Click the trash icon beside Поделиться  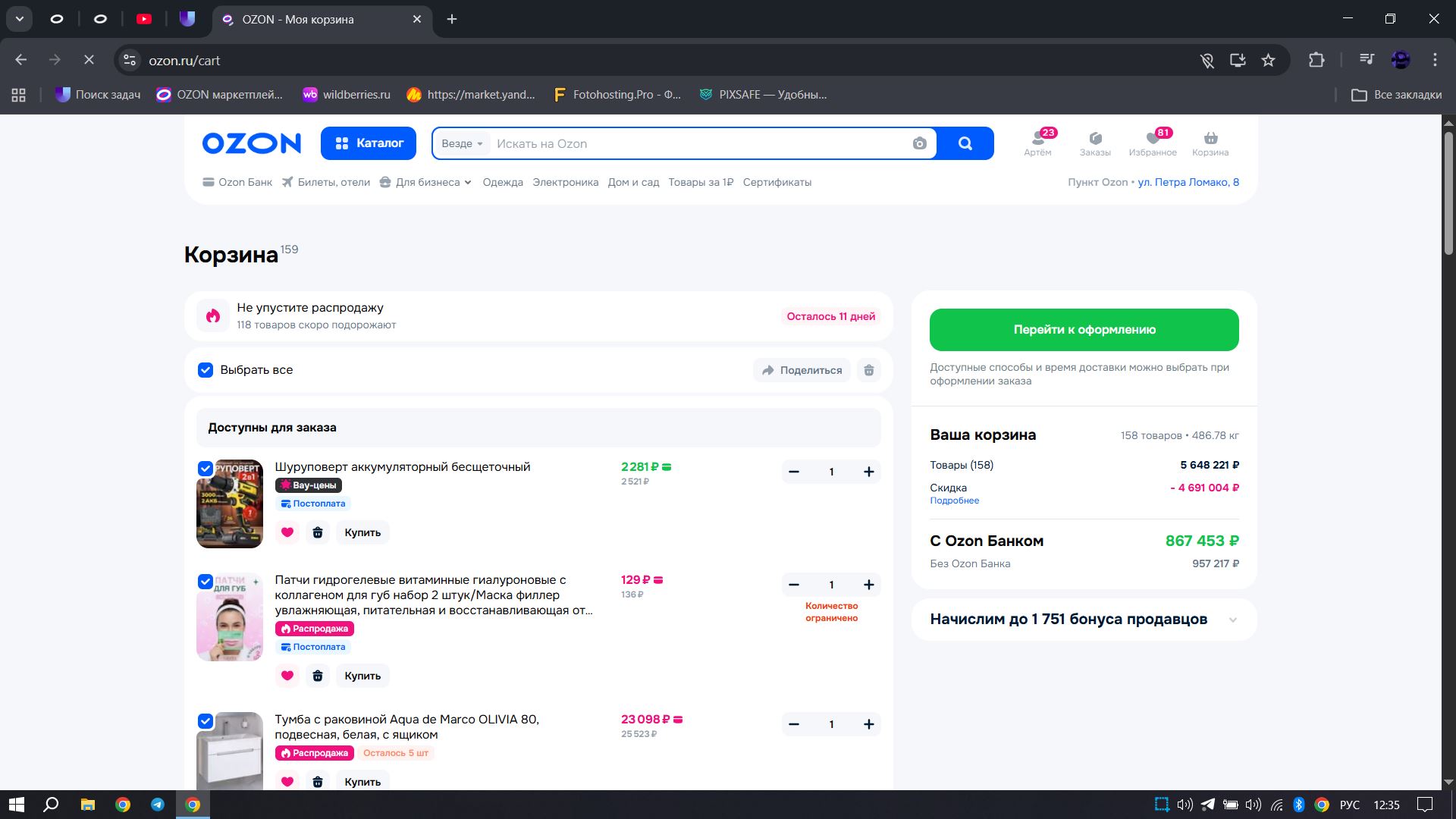(869, 370)
